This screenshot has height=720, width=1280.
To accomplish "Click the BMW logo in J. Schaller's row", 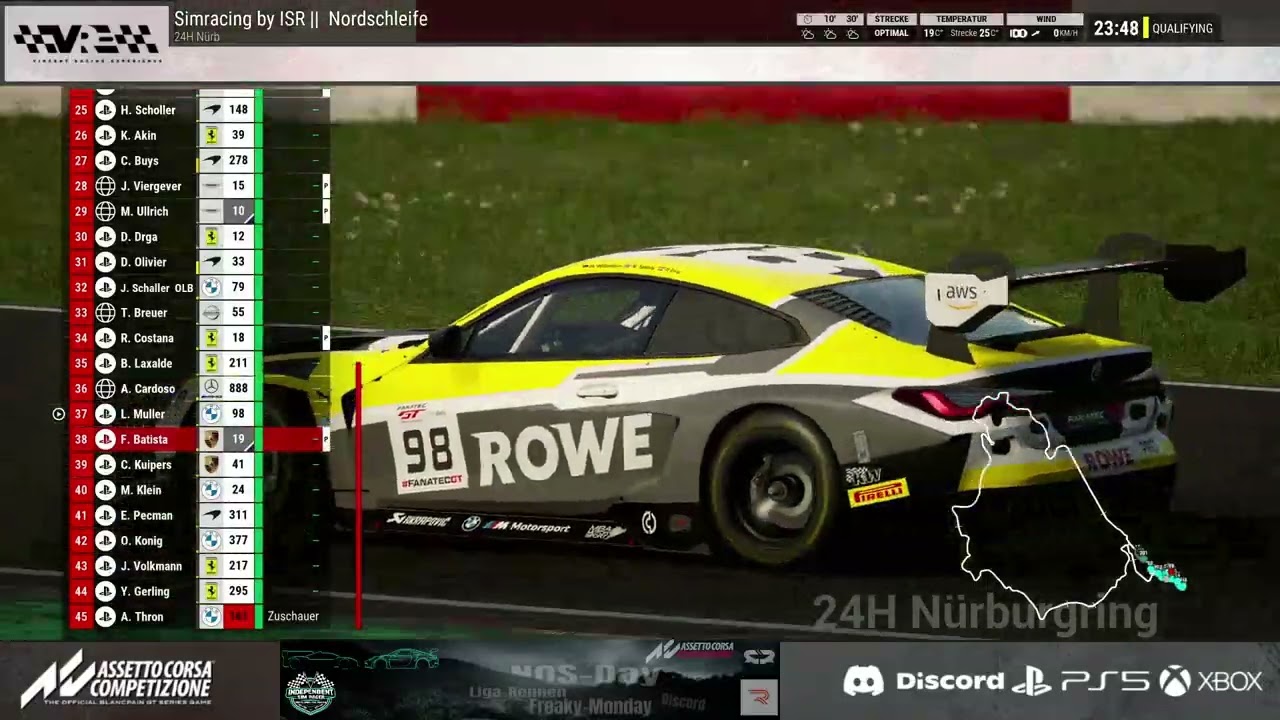I will tap(211, 287).
